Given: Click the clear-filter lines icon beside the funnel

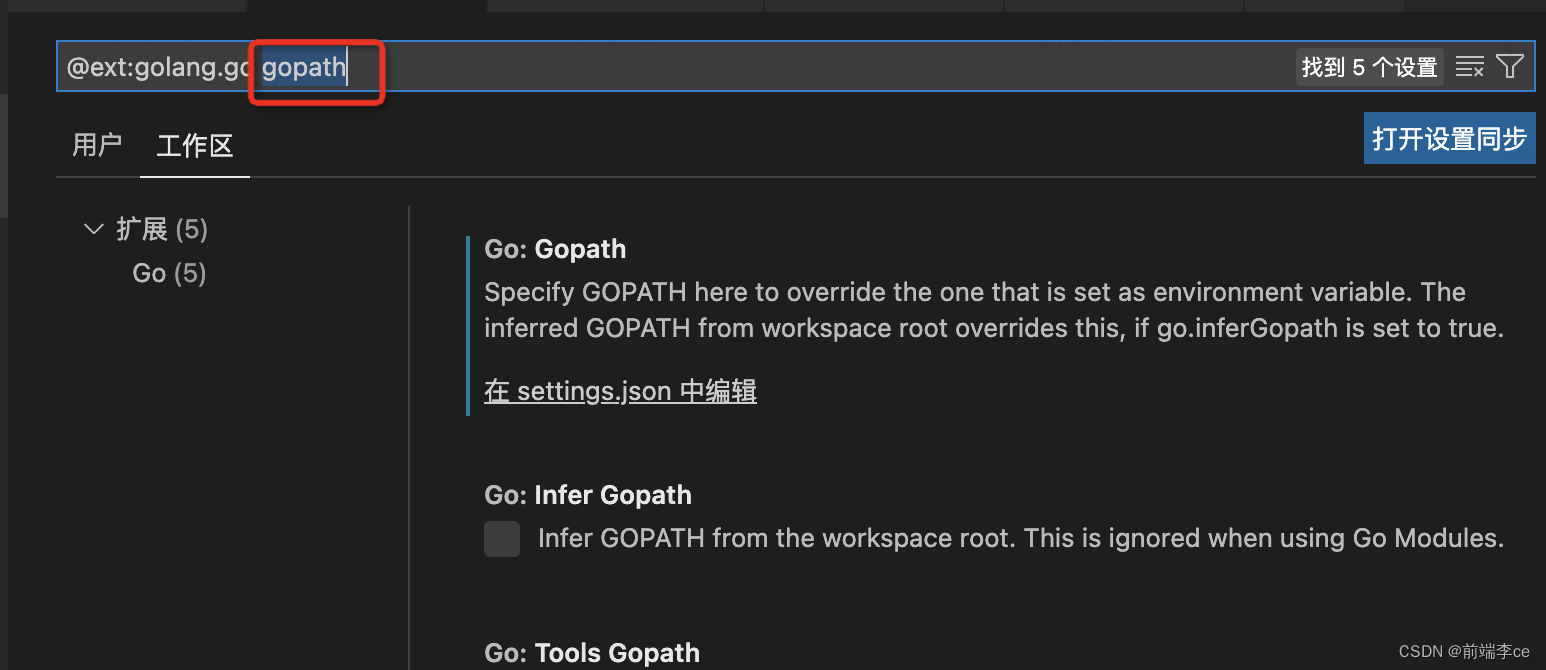Looking at the screenshot, I should click(x=1470, y=66).
